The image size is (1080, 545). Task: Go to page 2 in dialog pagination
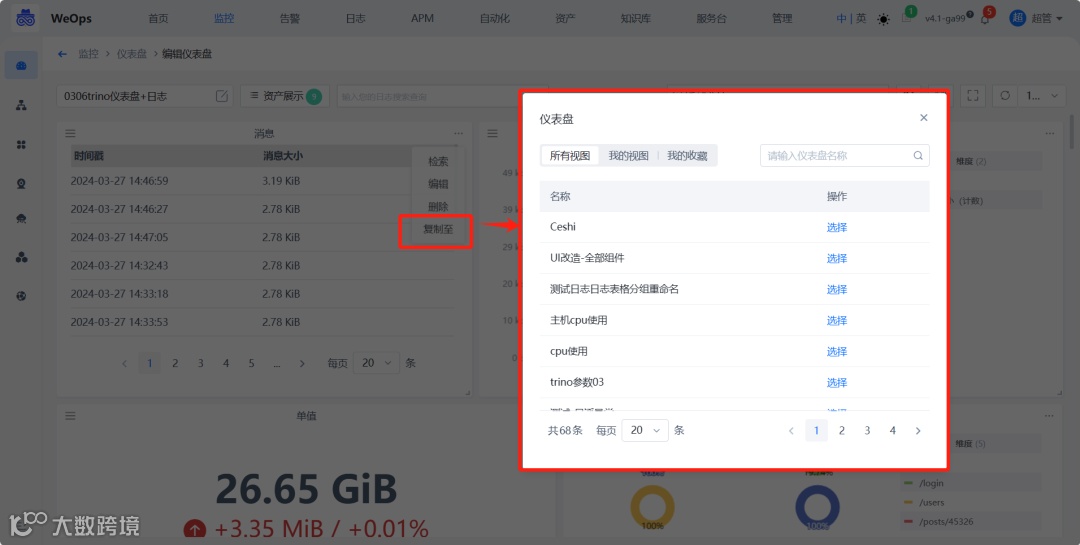click(842, 431)
